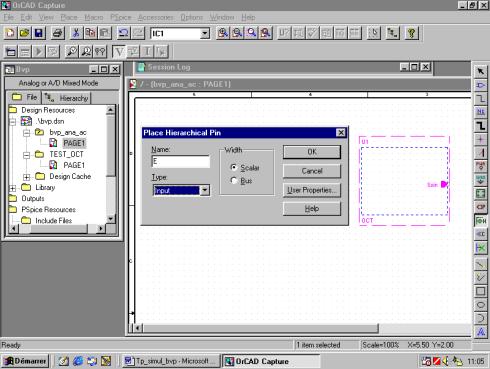Open the Place menu
Screen dimensions: 490x369
pos(69,17)
